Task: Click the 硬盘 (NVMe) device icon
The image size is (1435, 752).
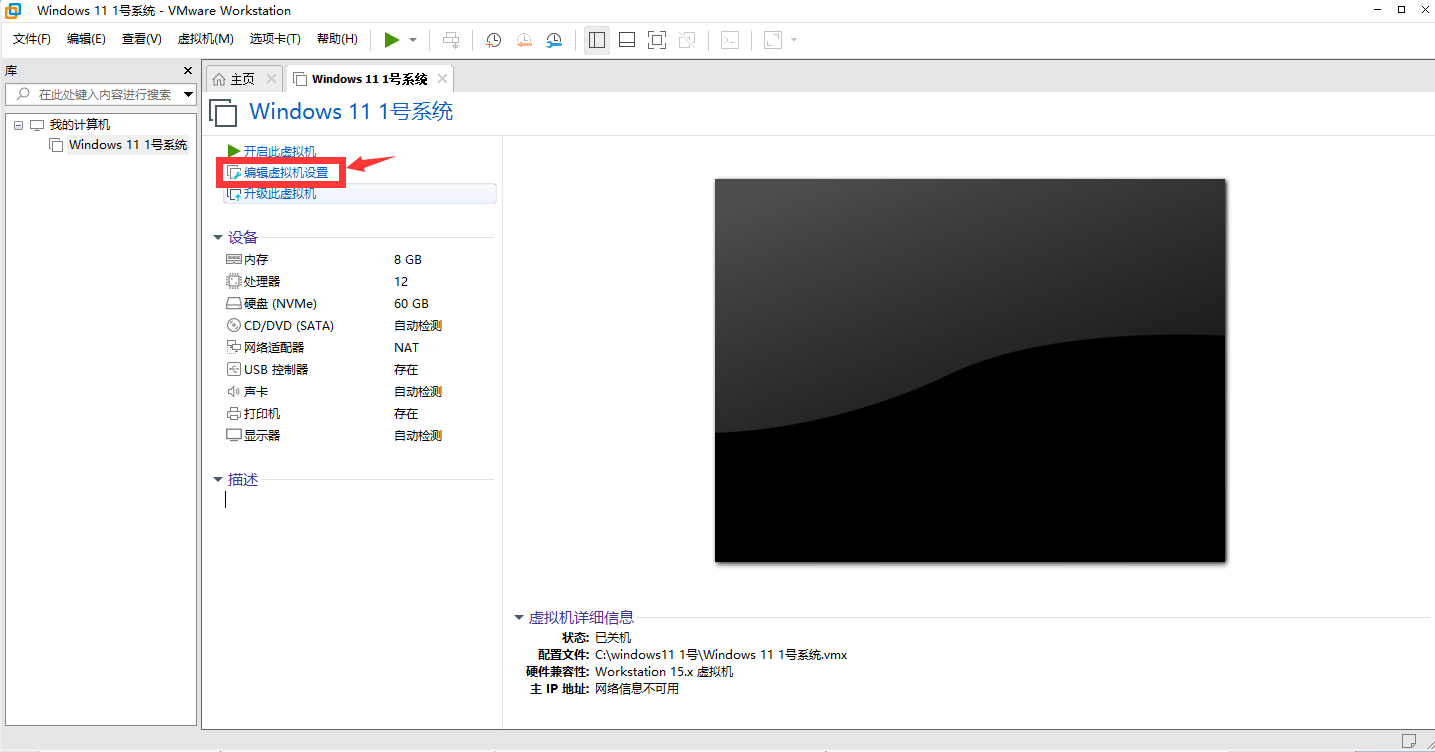Action: point(234,304)
